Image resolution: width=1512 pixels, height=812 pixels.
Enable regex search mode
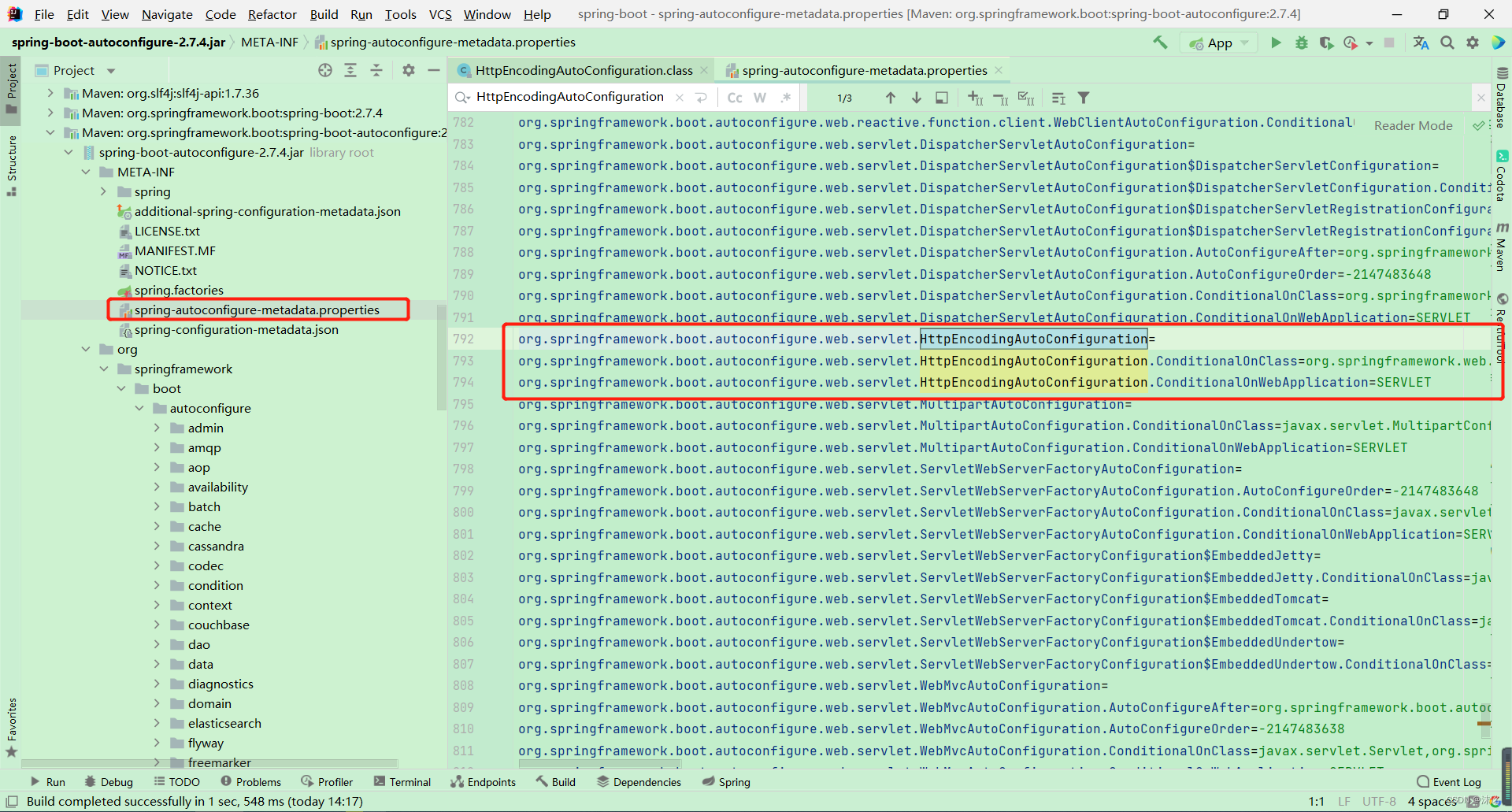tap(787, 98)
